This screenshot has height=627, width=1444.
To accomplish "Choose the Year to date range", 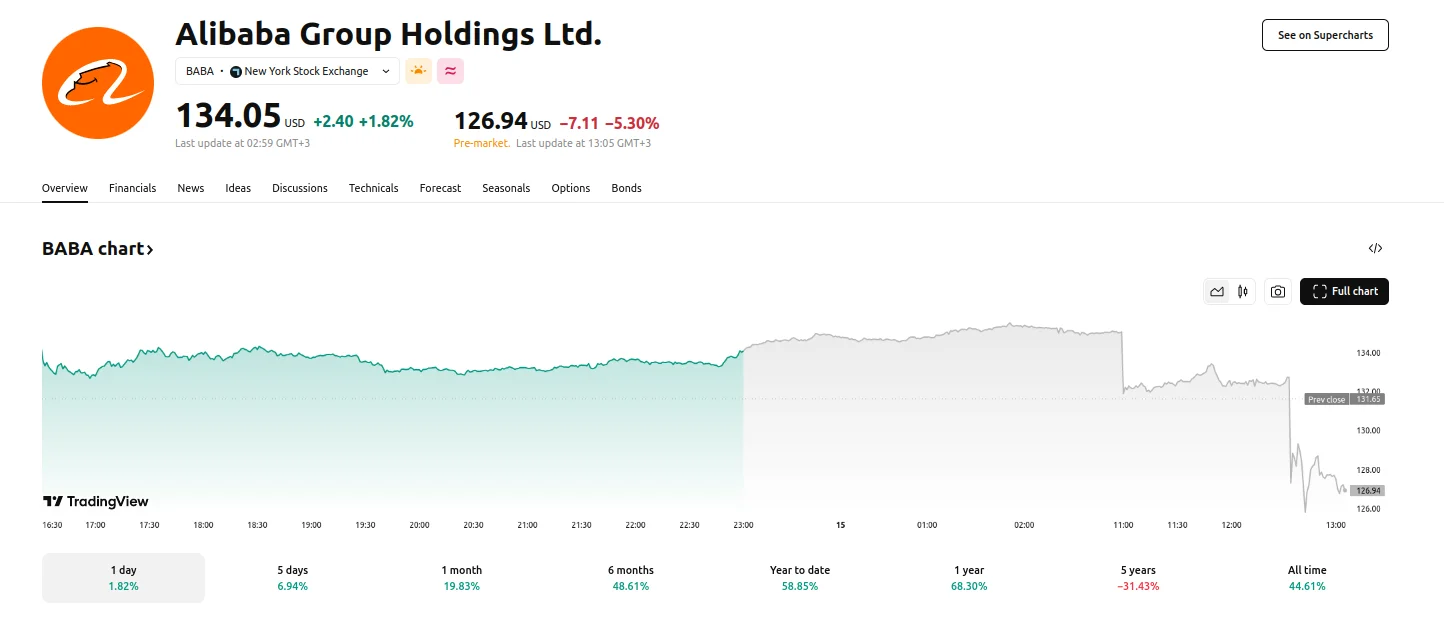I will pos(799,578).
